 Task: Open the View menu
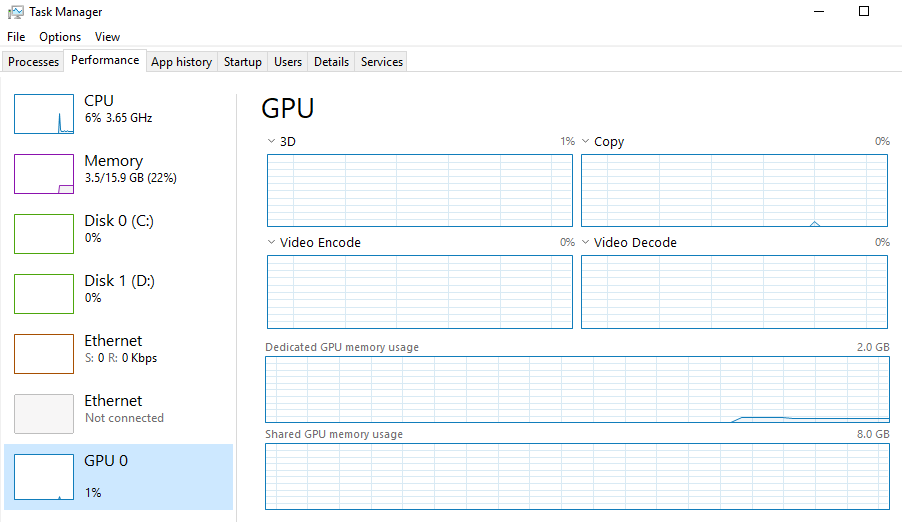click(108, 37)
